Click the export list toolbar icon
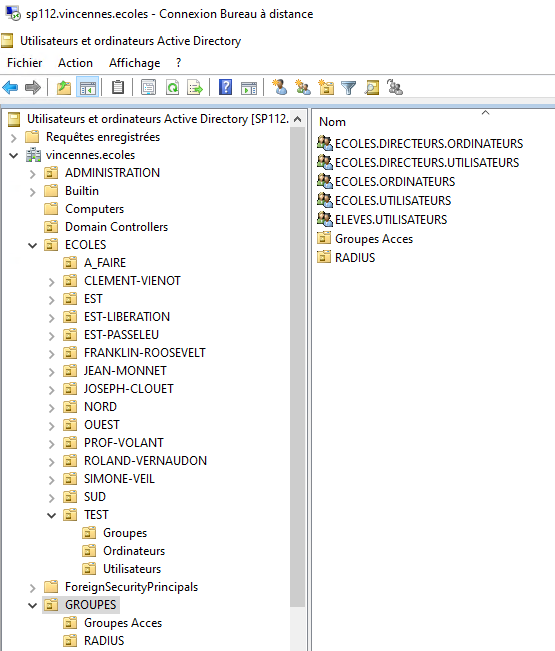The width and height of the screenshot is (555, 651). point(195,88)
